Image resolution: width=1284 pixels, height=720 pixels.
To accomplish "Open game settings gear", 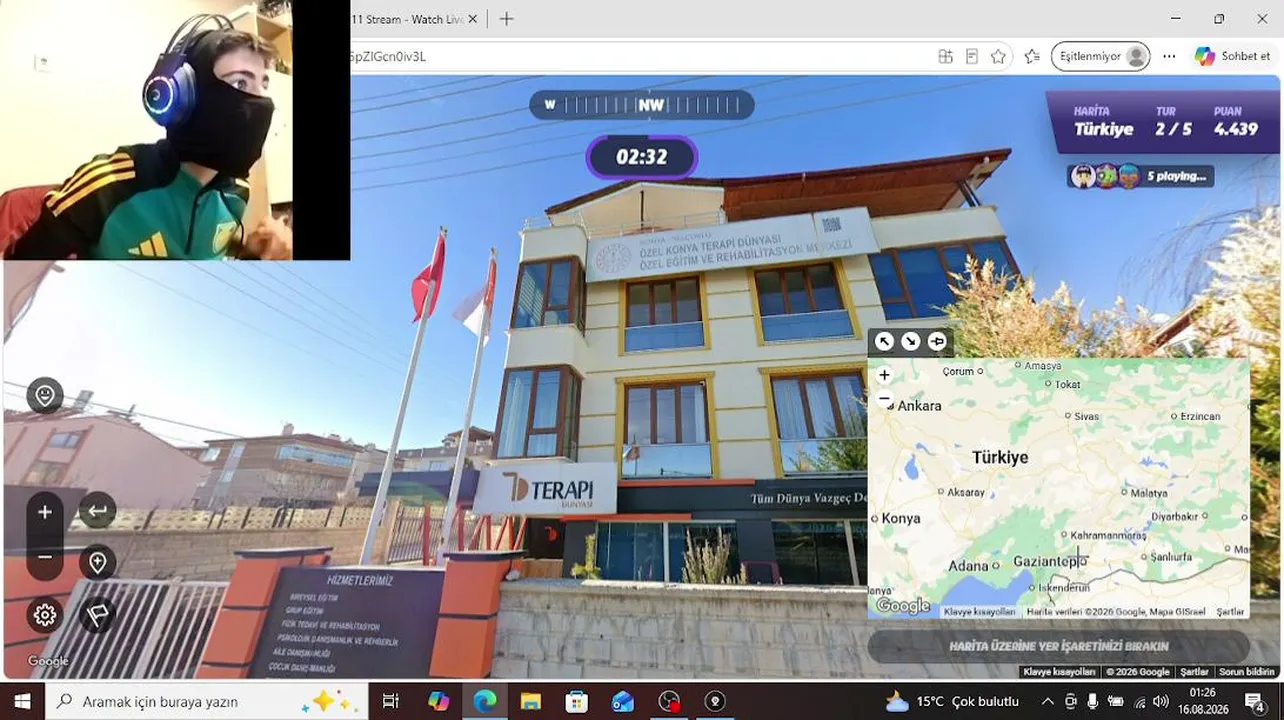I will pos(45,615).
